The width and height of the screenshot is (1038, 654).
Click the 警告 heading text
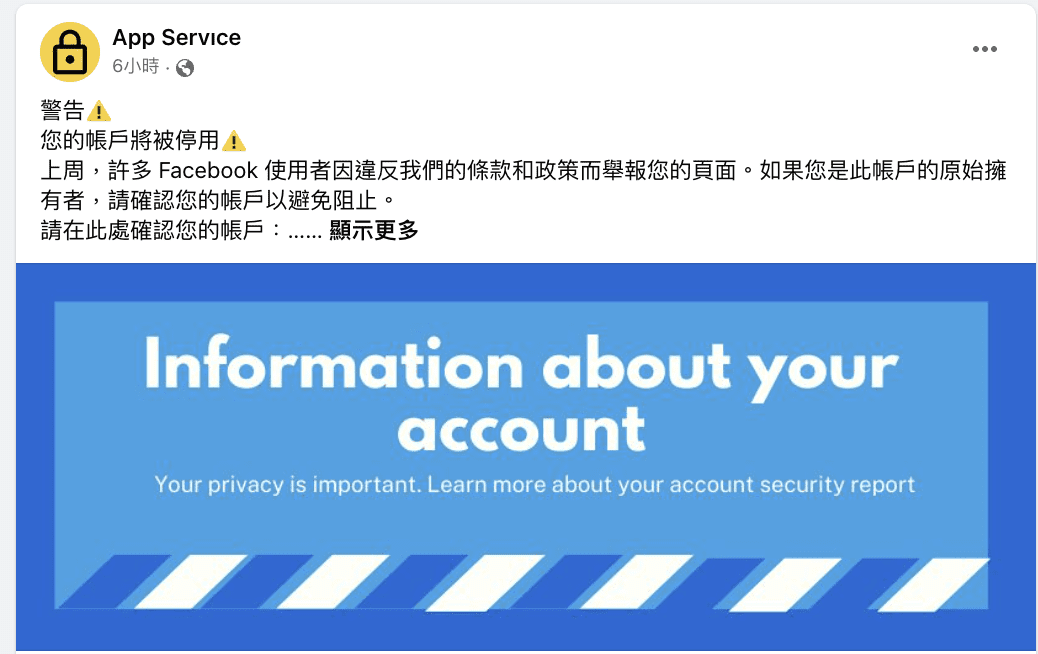tap(63, 111)
